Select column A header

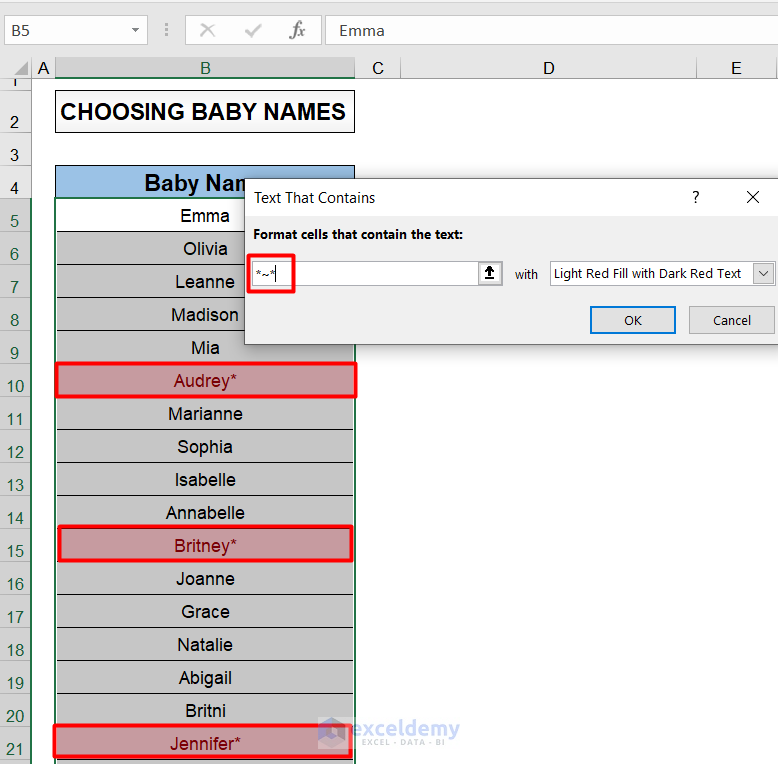(x=43, y=68)
